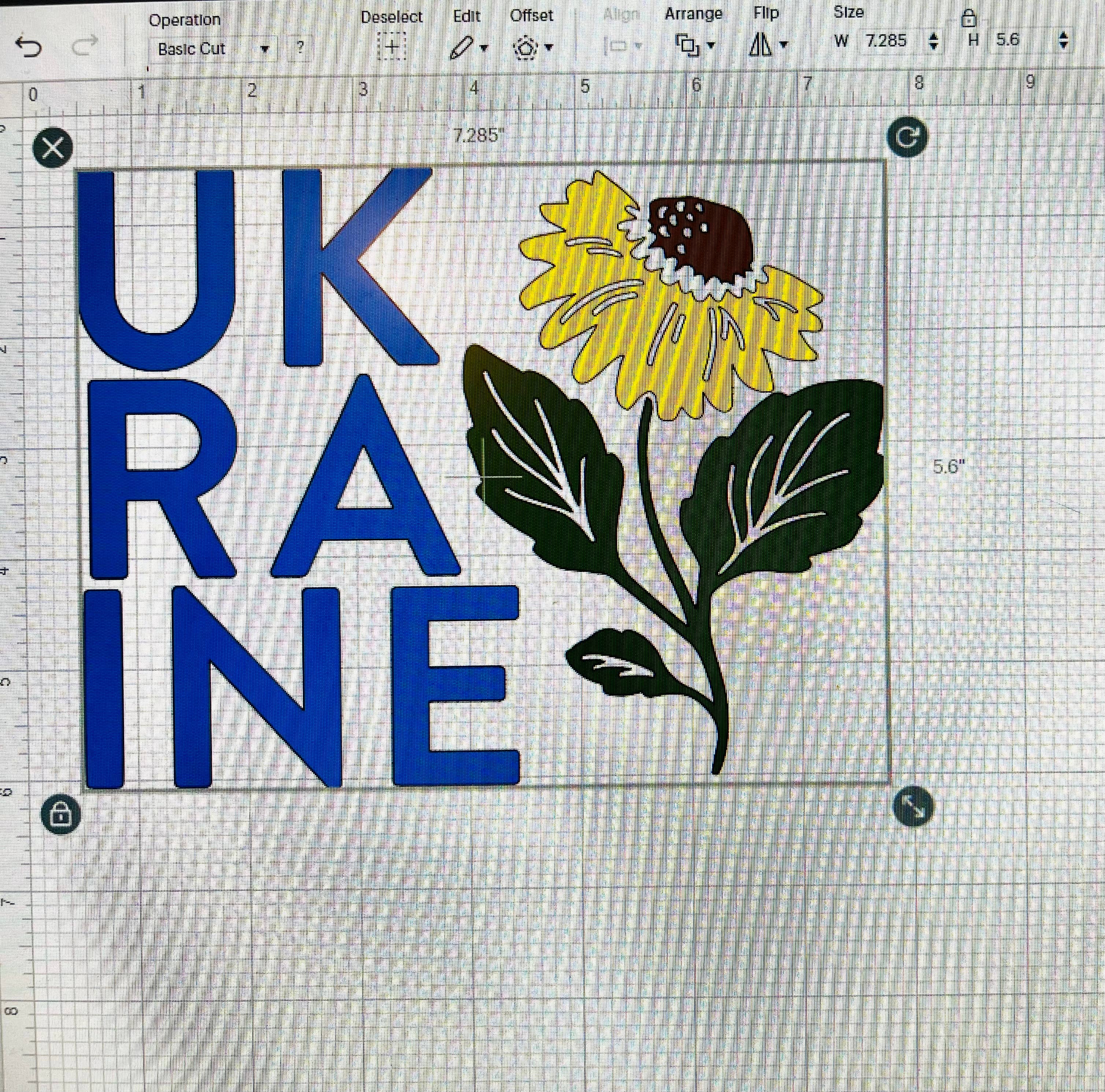The width and height of the screenshot is (1105, 1092).
Task: Open the Offset tool icon
Action: 526,48
